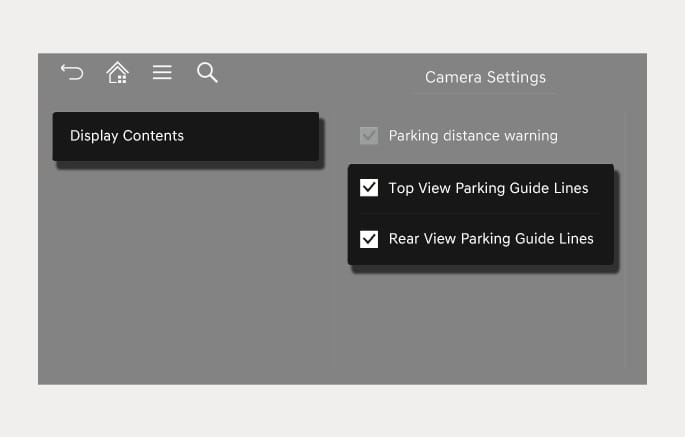Uncheck the Rear View Parking Guide Lines checkbox
This screenshot has height=437, width=685.
point(369,239)
